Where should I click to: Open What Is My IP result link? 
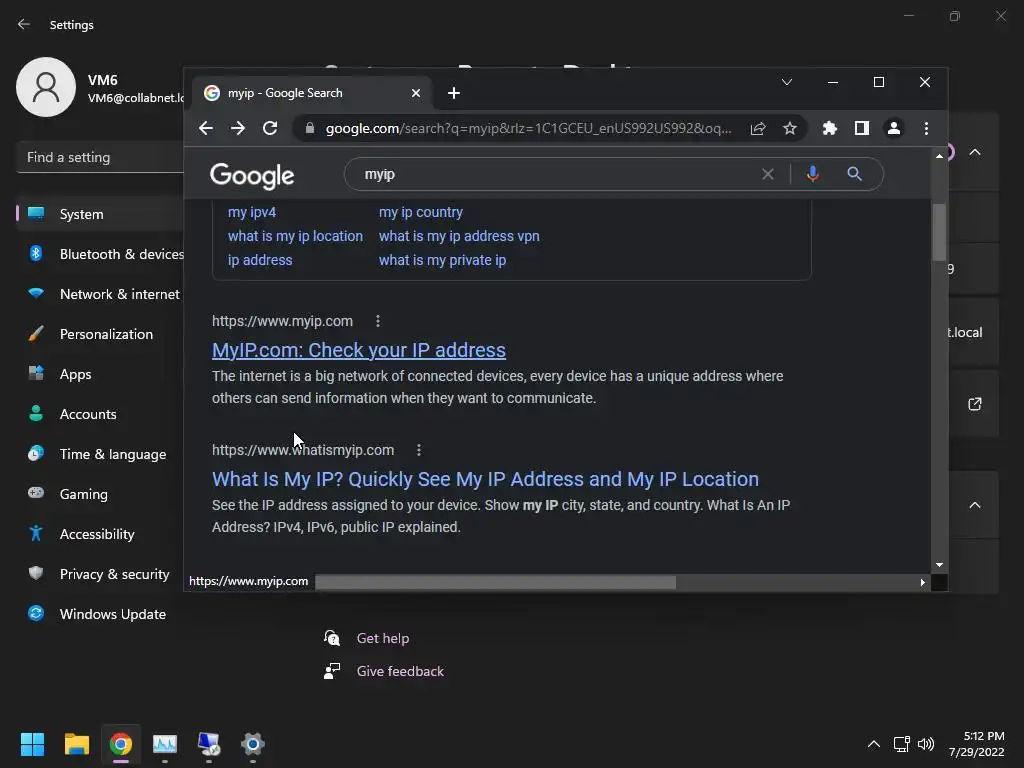[x=485, y=479]
